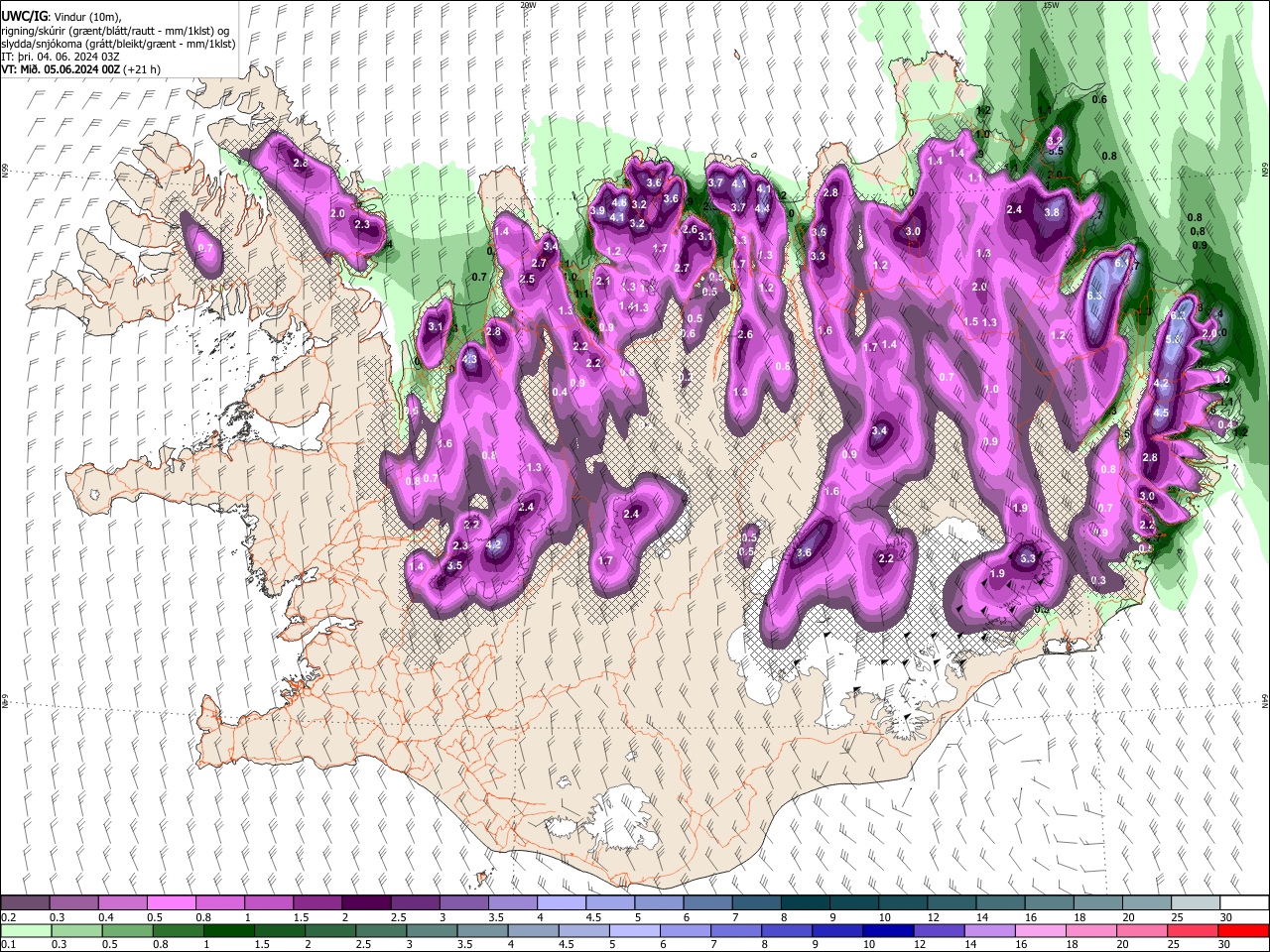Click the 3.8 value in the northeast
This screenshot has height=952, width=1270.
tap(1052, 212)
